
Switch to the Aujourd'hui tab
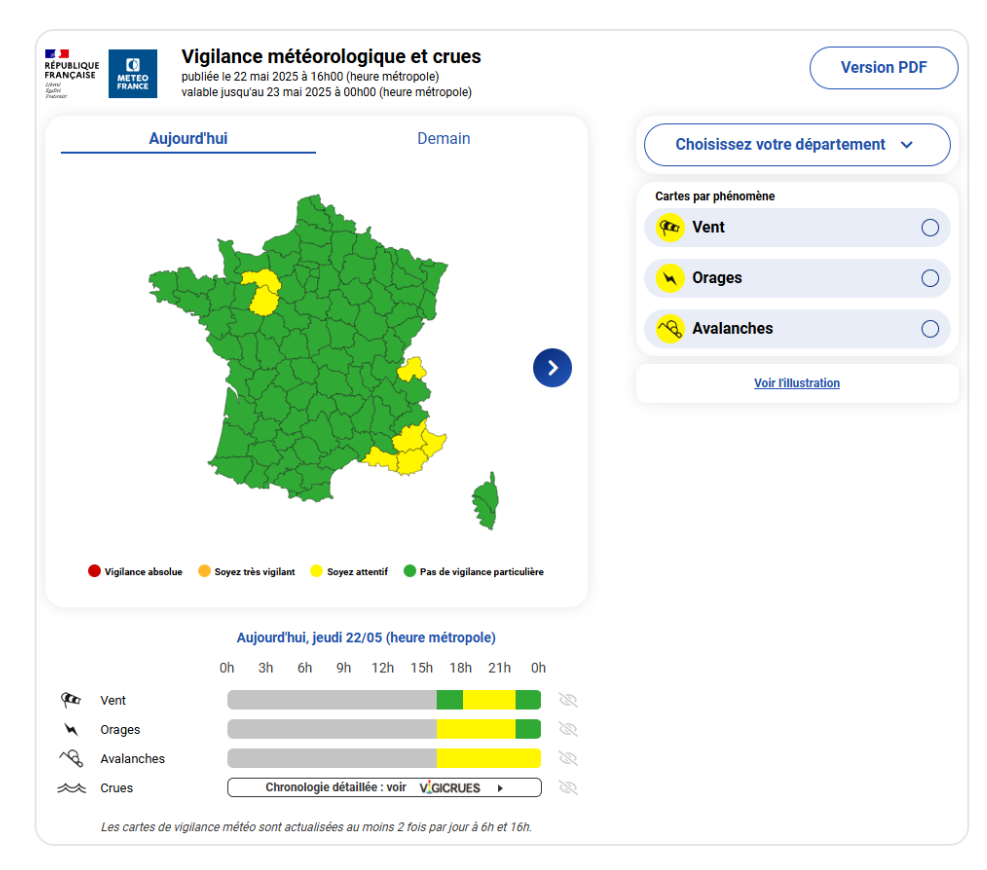tap(188, 138)
